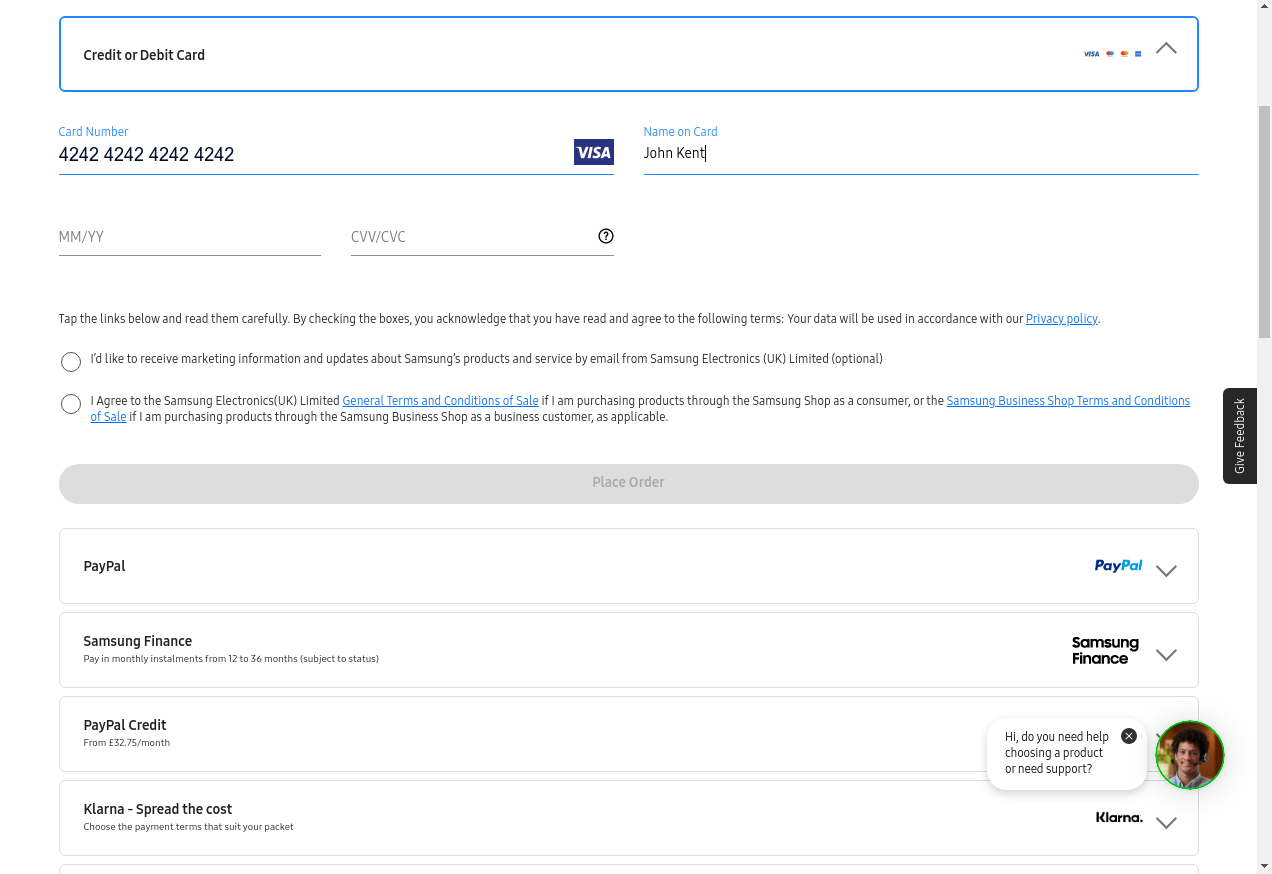Enable marketing information emails option
This screenshot has height=874, width=1272.
[71, 362]
